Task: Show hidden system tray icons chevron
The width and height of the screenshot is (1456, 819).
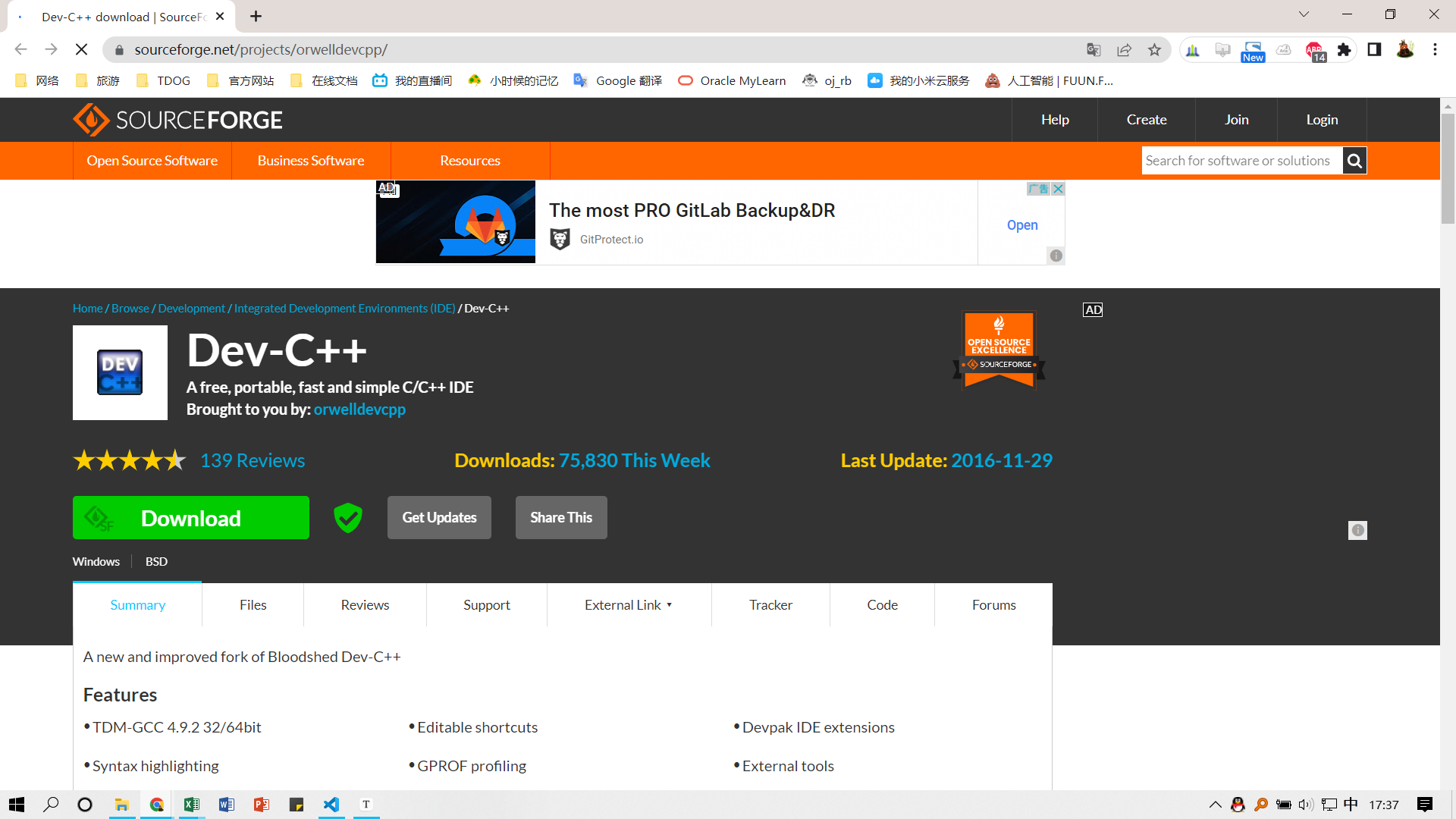Action: pyautogui.click(x=1215, y=805)
